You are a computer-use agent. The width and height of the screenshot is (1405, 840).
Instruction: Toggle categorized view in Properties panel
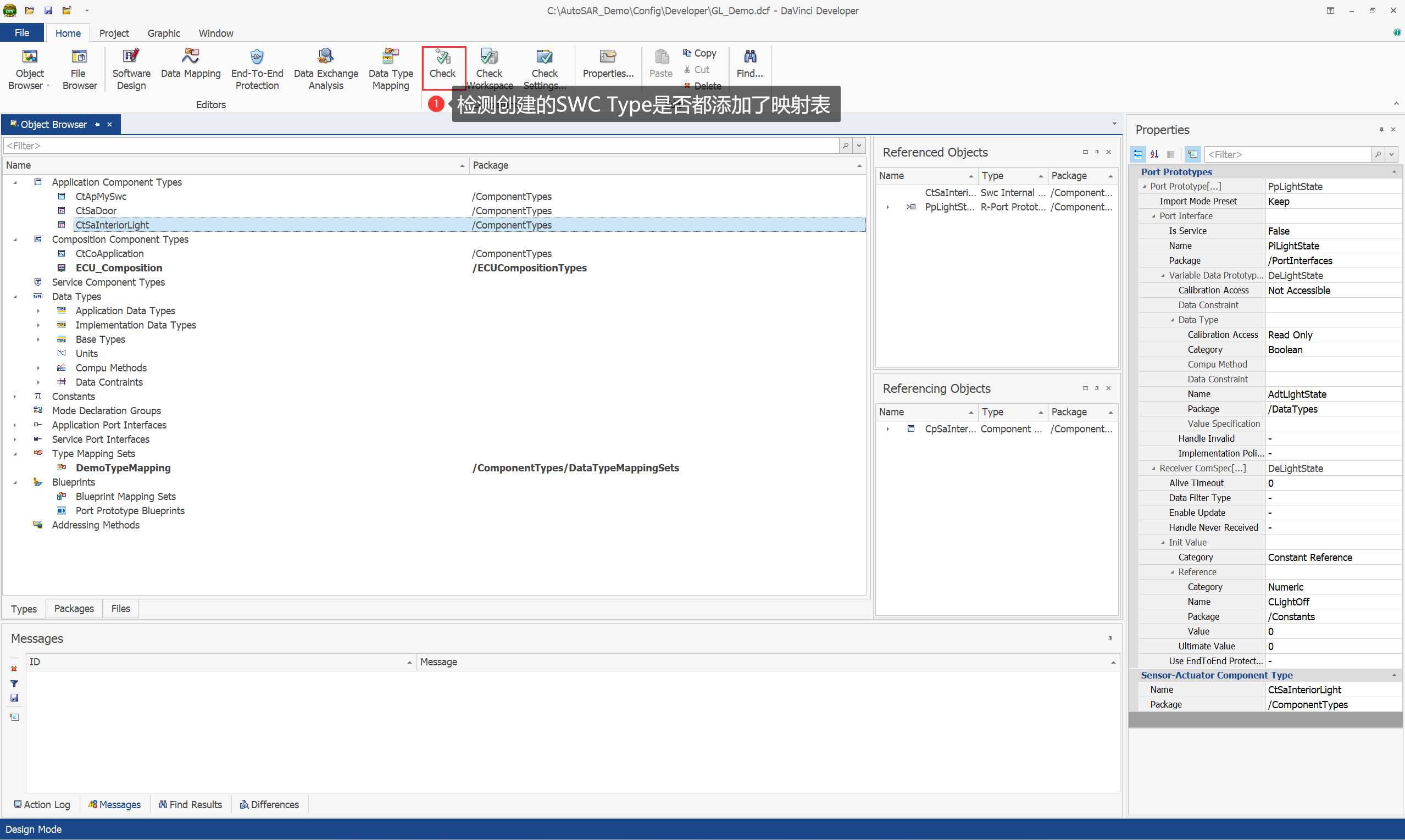click(1137, 154)
